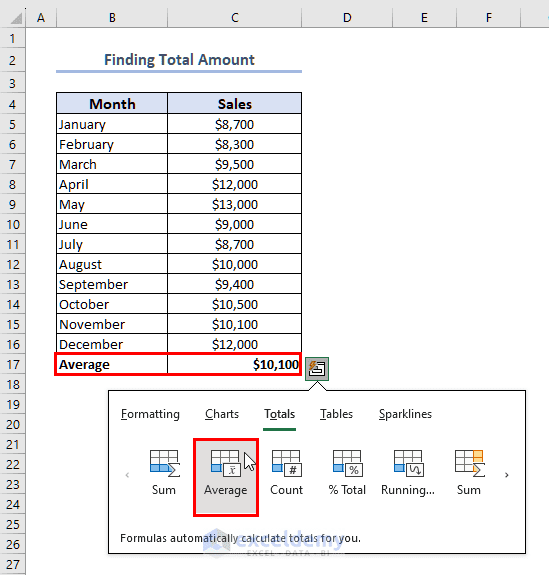Switch to the Tables tab

click(x=336, y=414)
